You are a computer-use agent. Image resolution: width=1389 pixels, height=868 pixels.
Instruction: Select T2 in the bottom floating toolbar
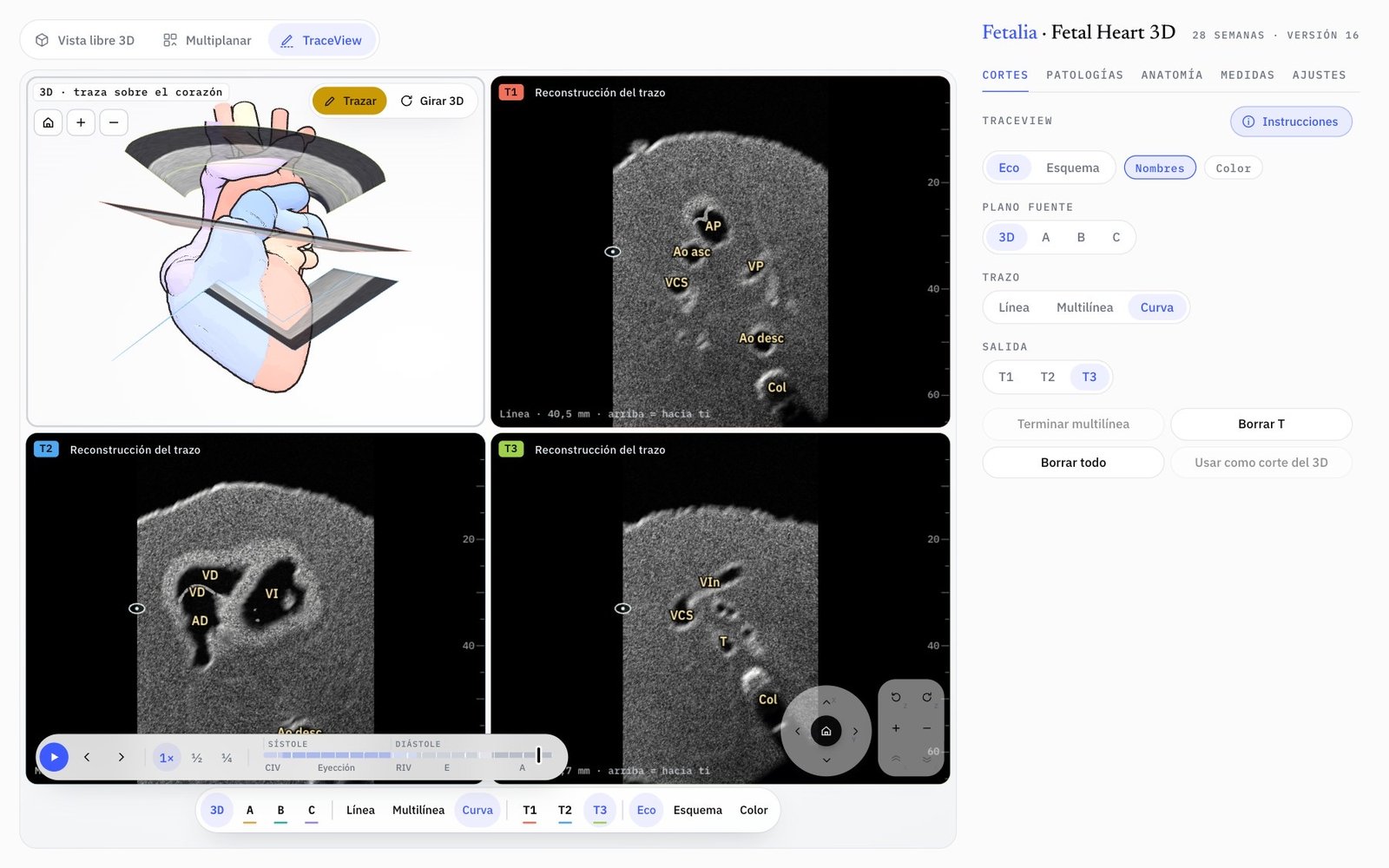(565, 810)
